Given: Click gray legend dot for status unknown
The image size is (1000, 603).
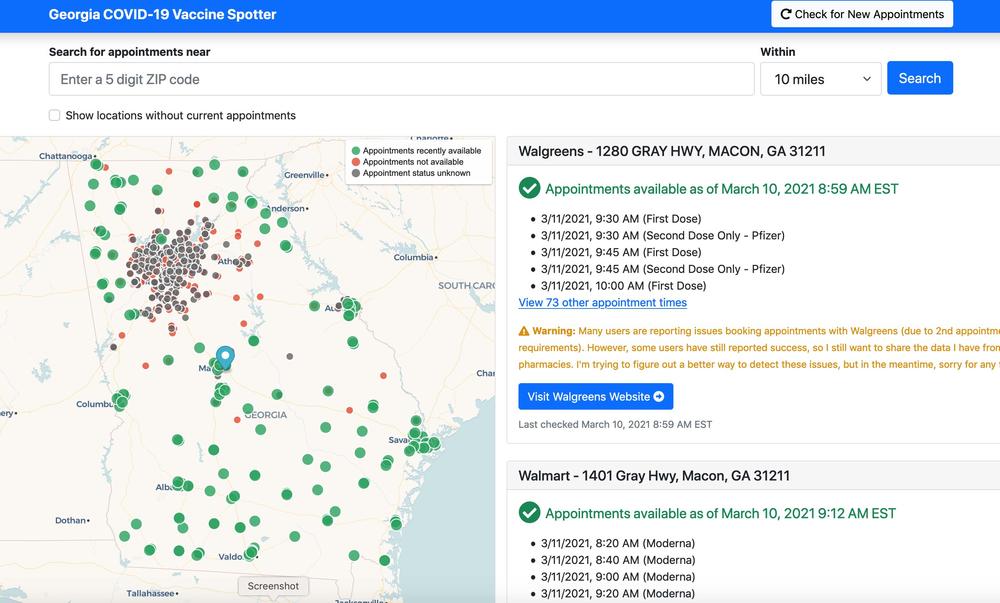Looking at the screenshot, I should [356, 173].
